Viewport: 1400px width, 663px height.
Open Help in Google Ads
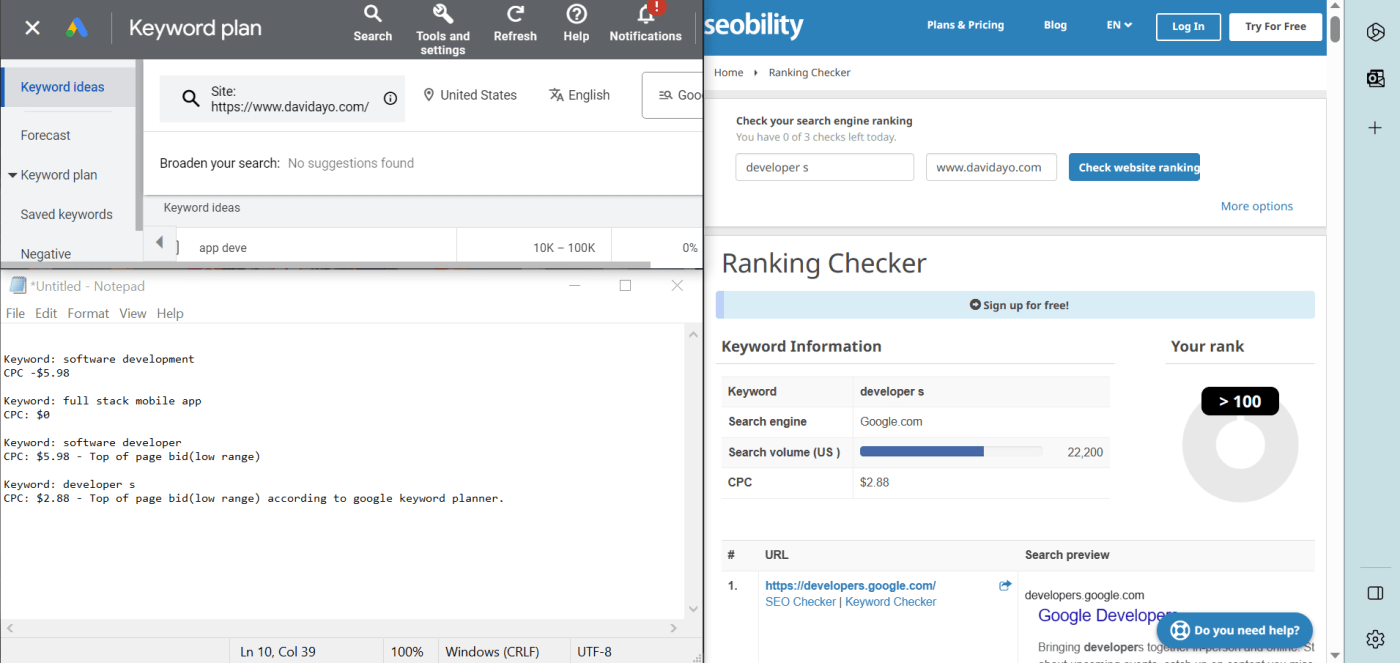(576, 23)
